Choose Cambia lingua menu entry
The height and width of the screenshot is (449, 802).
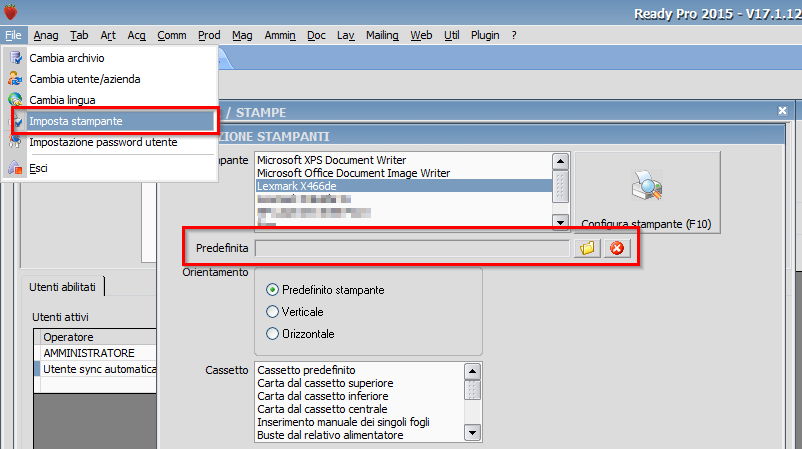tap(109, 100)
